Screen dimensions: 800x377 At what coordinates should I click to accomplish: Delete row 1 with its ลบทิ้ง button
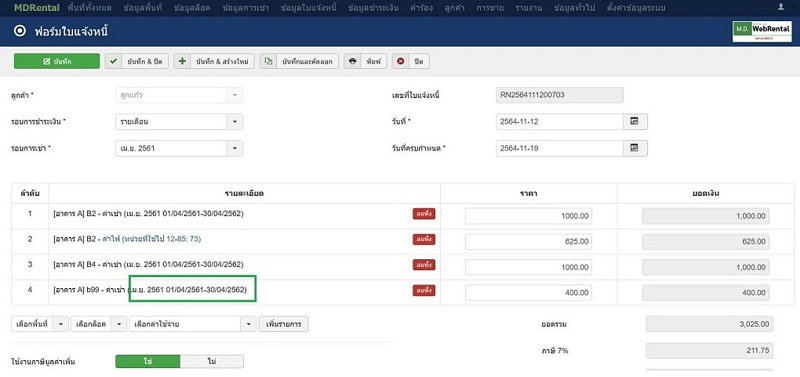coord(424,214)
